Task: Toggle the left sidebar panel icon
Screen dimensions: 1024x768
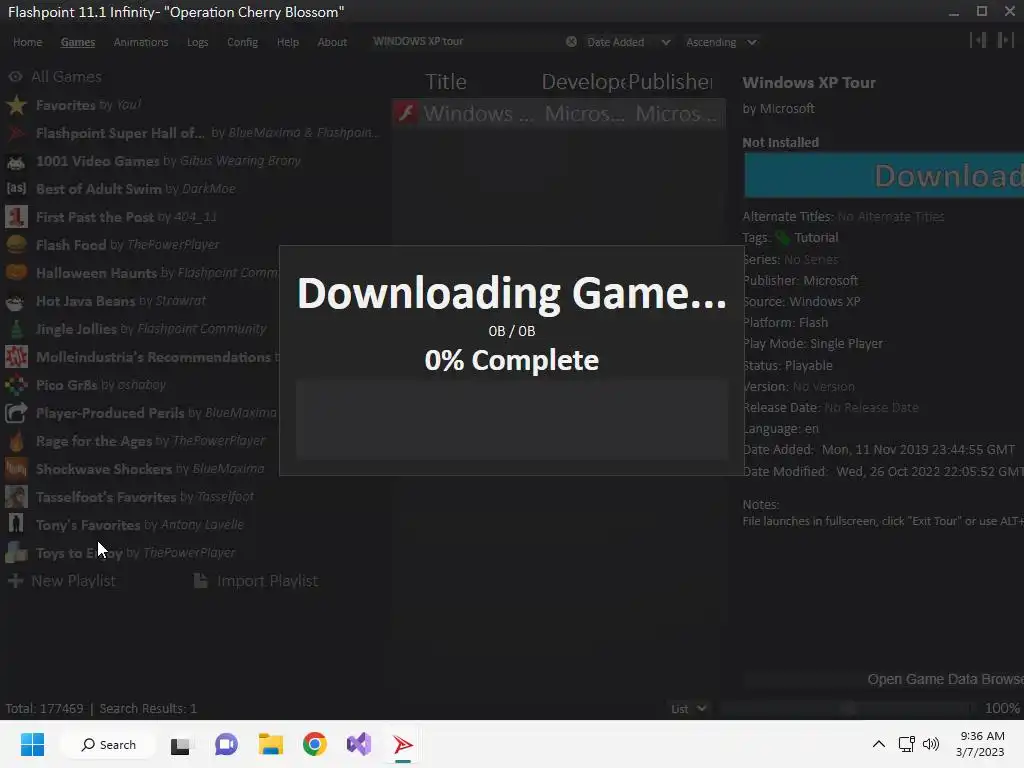Action: (978, 40)
